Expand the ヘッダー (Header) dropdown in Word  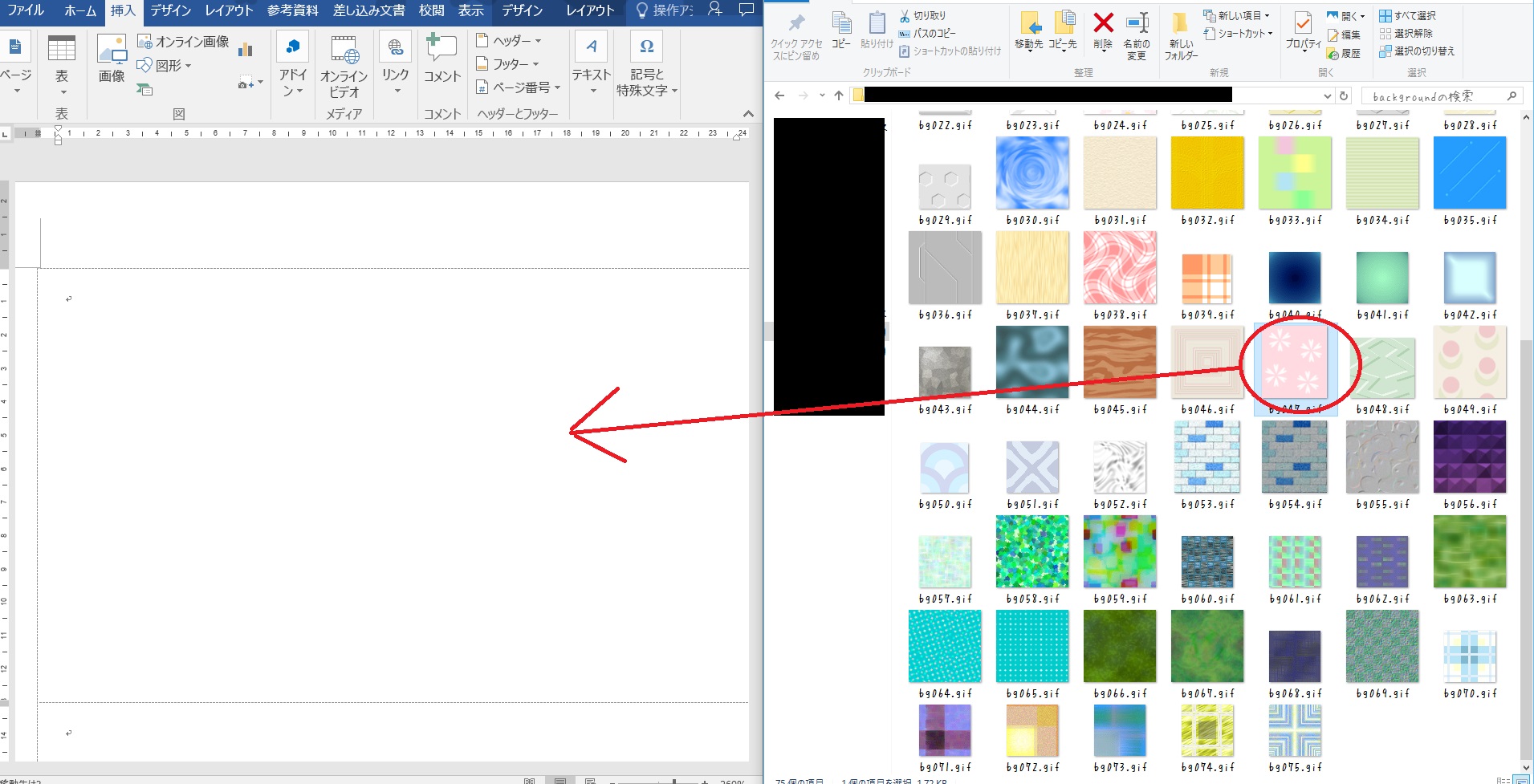509,40
